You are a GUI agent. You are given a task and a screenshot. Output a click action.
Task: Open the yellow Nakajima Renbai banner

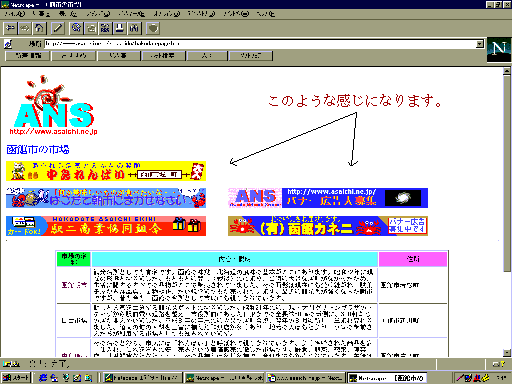(106, 171)
